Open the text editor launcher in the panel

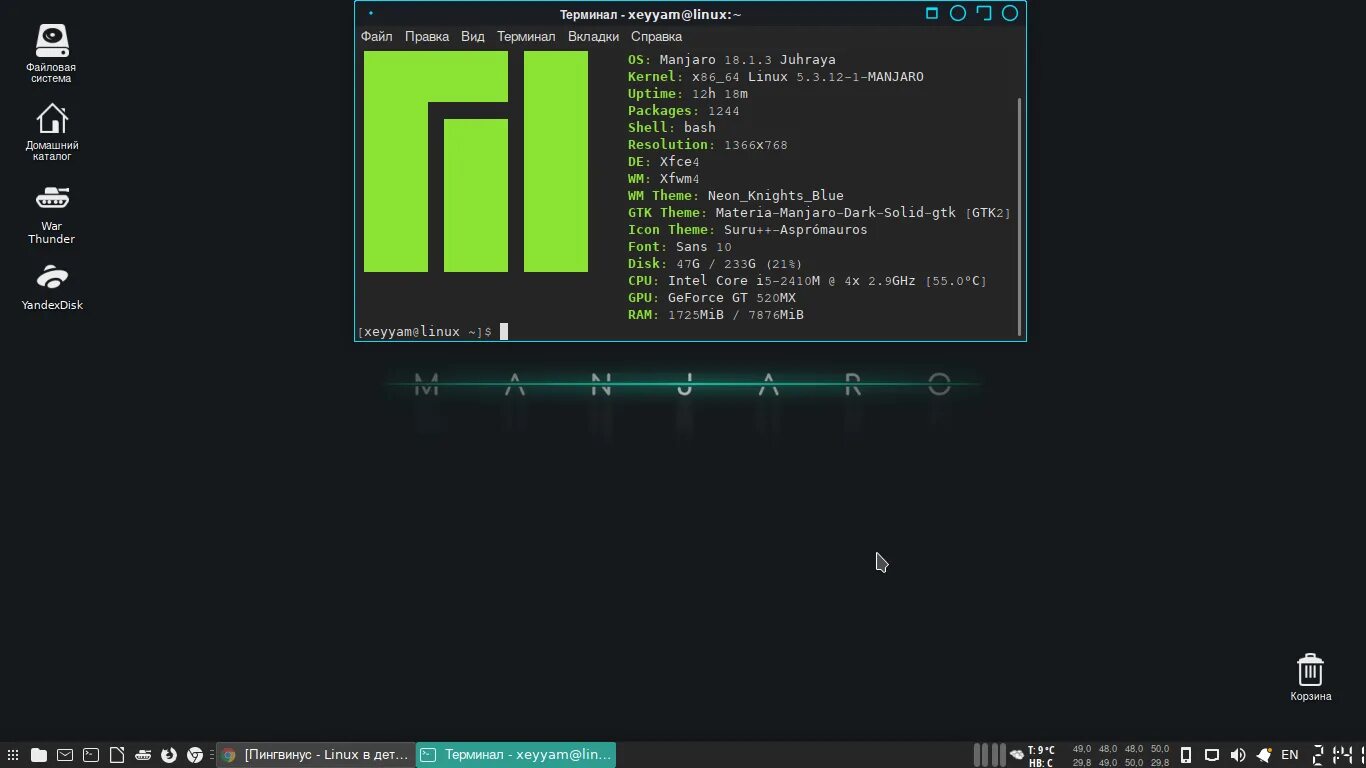(117, 755)
